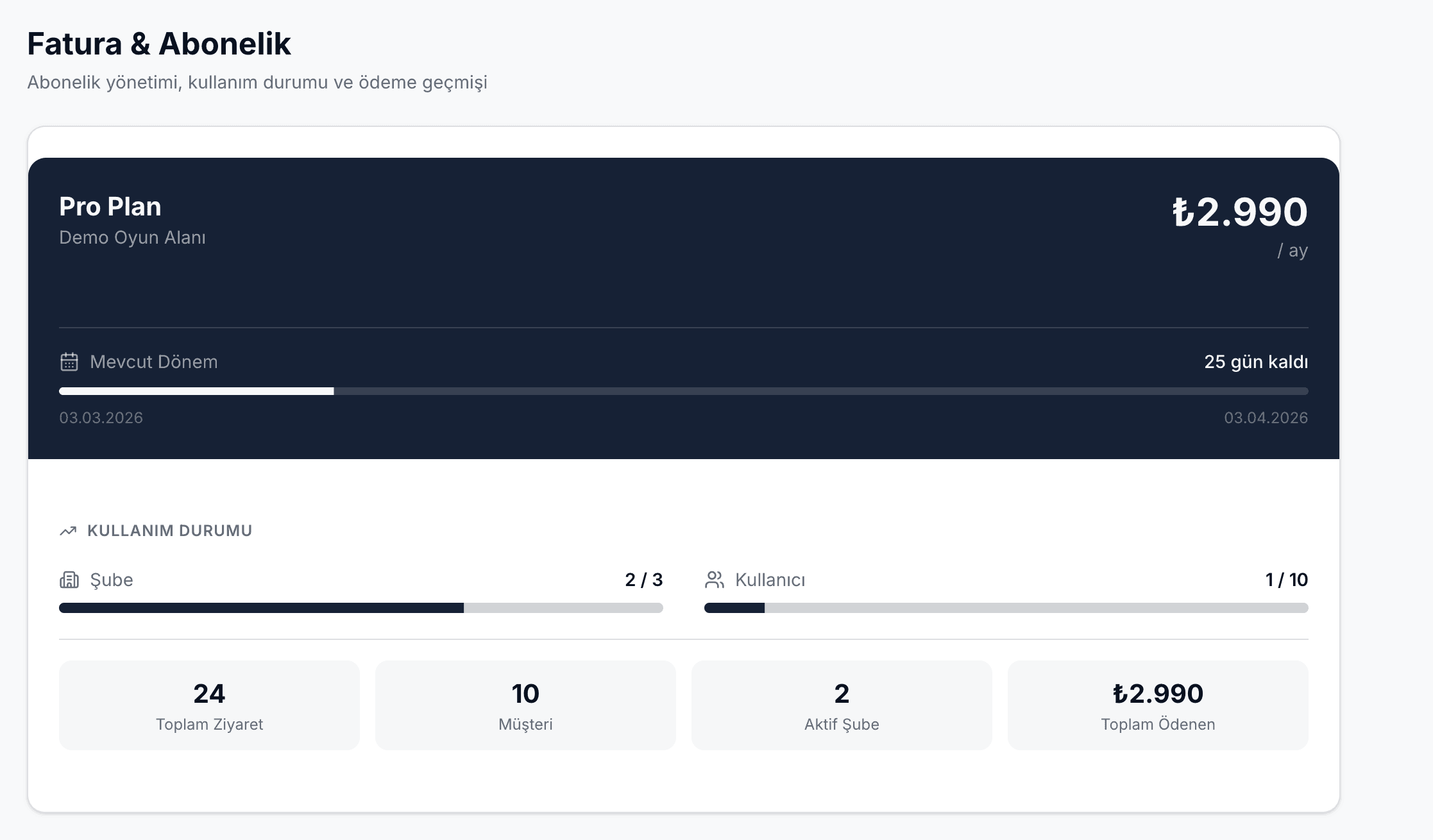1433x840 pixels.
Task: Click the trending arrow icon near Kullanım Durumu
Action: [68, 531]
